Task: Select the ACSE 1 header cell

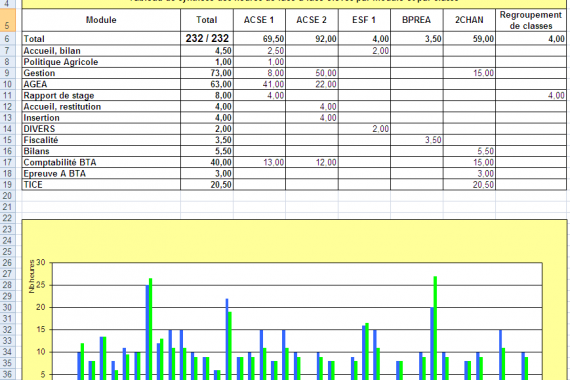Action: click(x=259, y=20)
